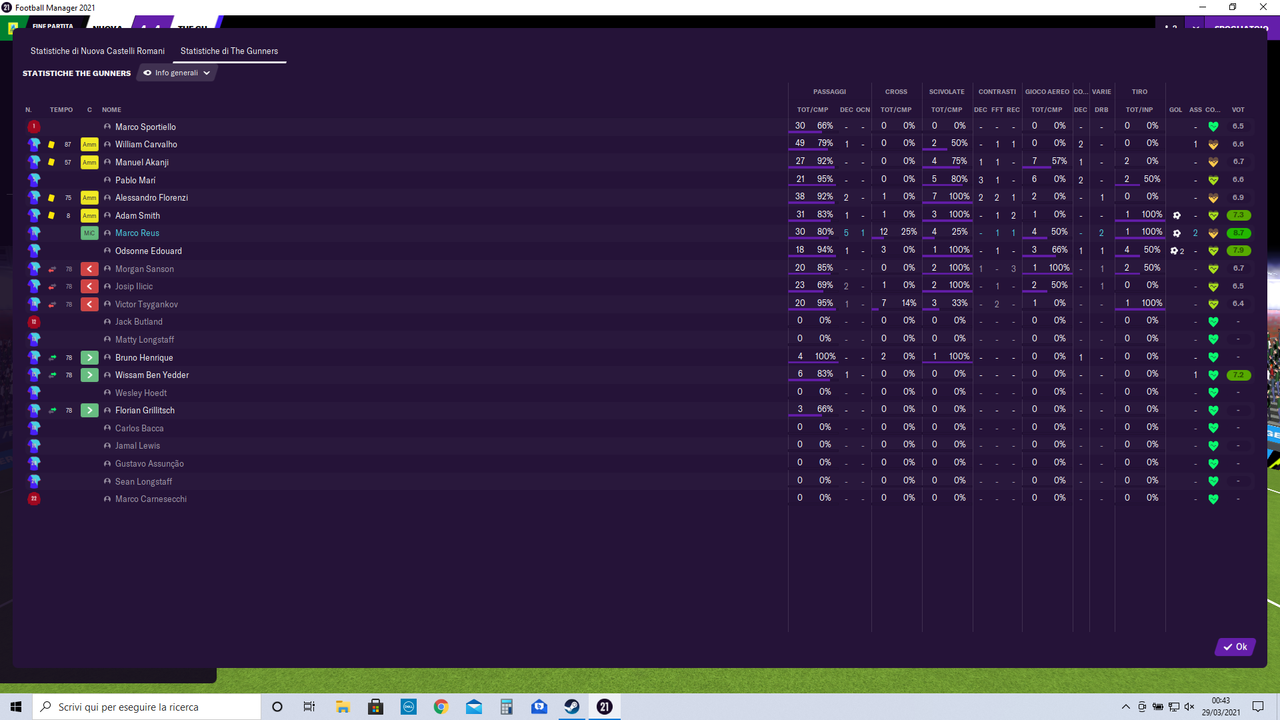
Task: Click the PASSAGGI column group header
Action: tap(830, 92)
